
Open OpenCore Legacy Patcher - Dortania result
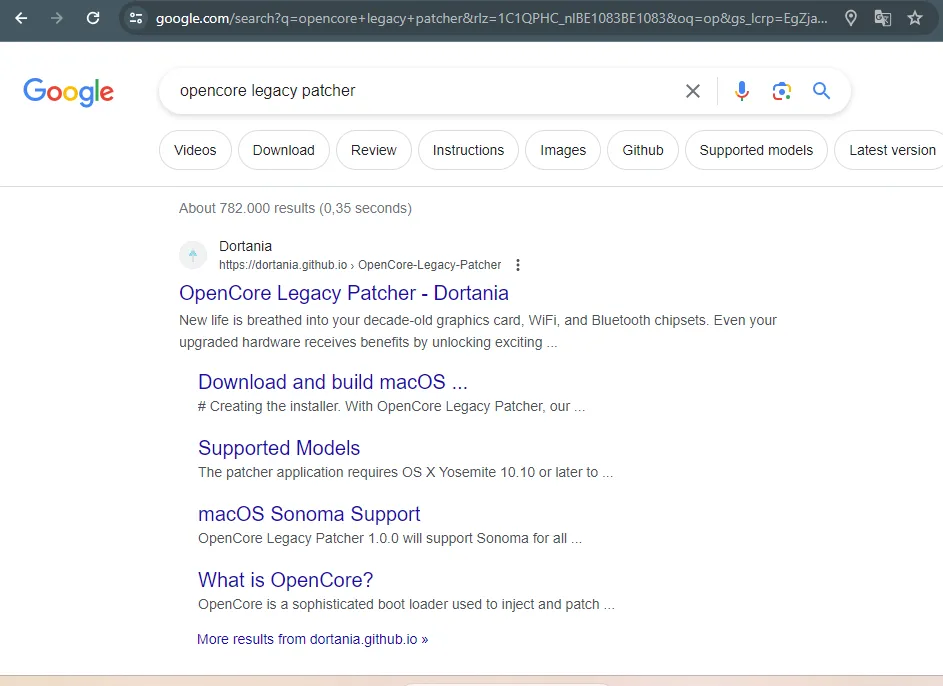pos(344,293)
